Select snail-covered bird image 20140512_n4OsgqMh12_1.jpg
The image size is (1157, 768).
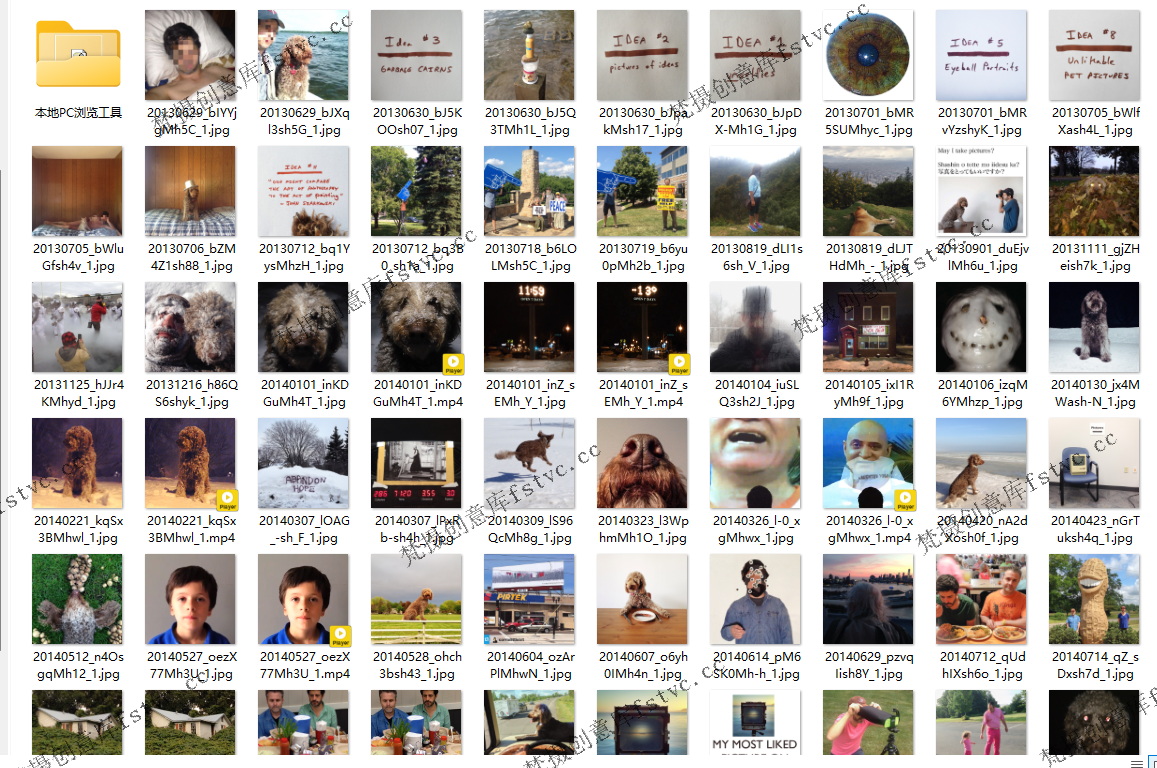(77, 599)
